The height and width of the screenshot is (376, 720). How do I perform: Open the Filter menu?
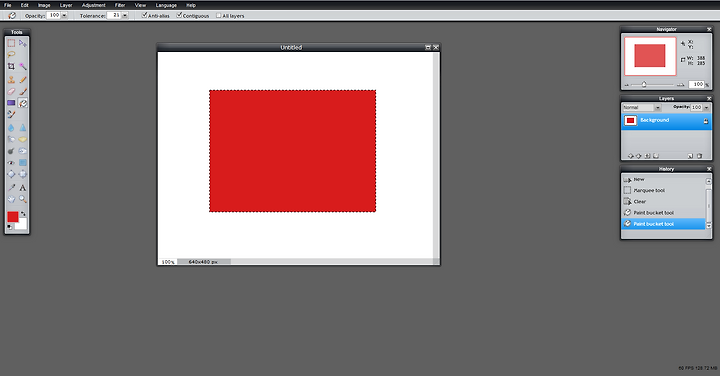pos(120,5)
